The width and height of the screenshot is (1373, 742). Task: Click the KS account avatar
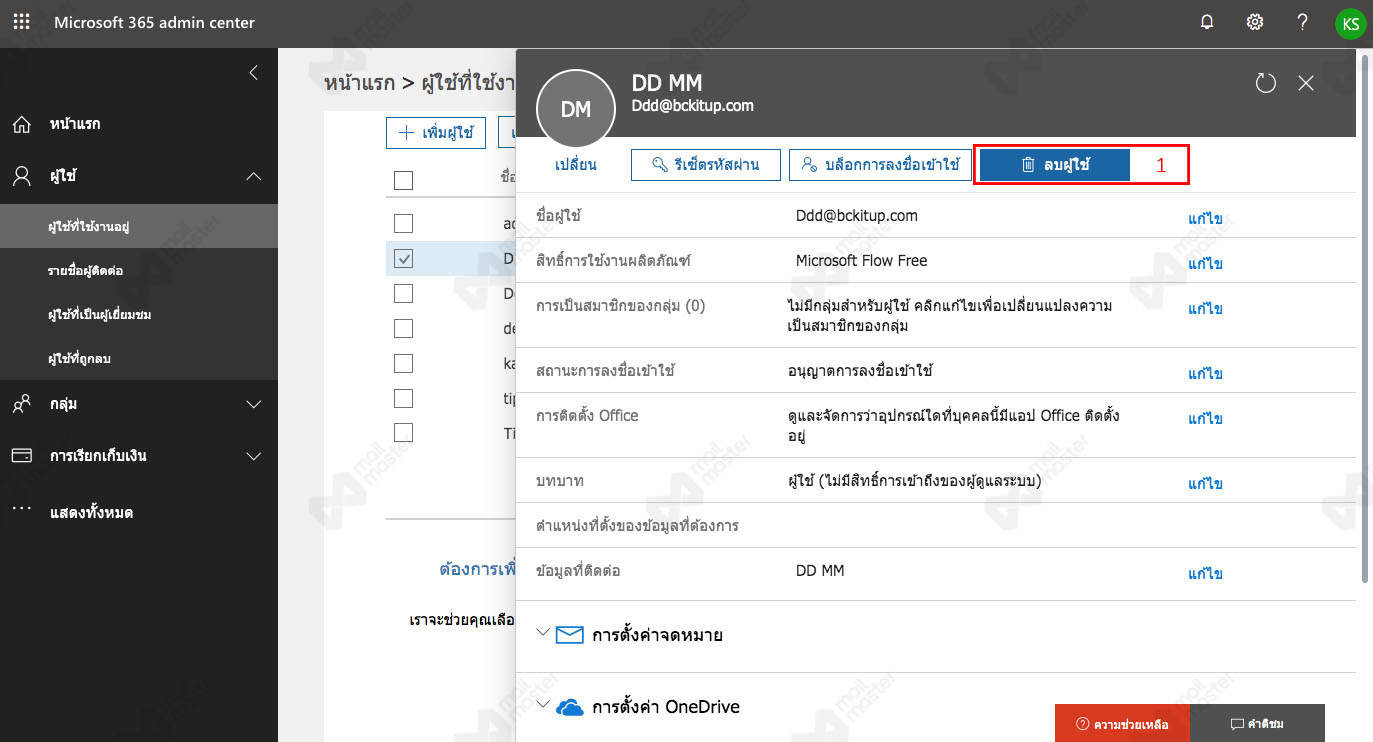pos(1350,23)
